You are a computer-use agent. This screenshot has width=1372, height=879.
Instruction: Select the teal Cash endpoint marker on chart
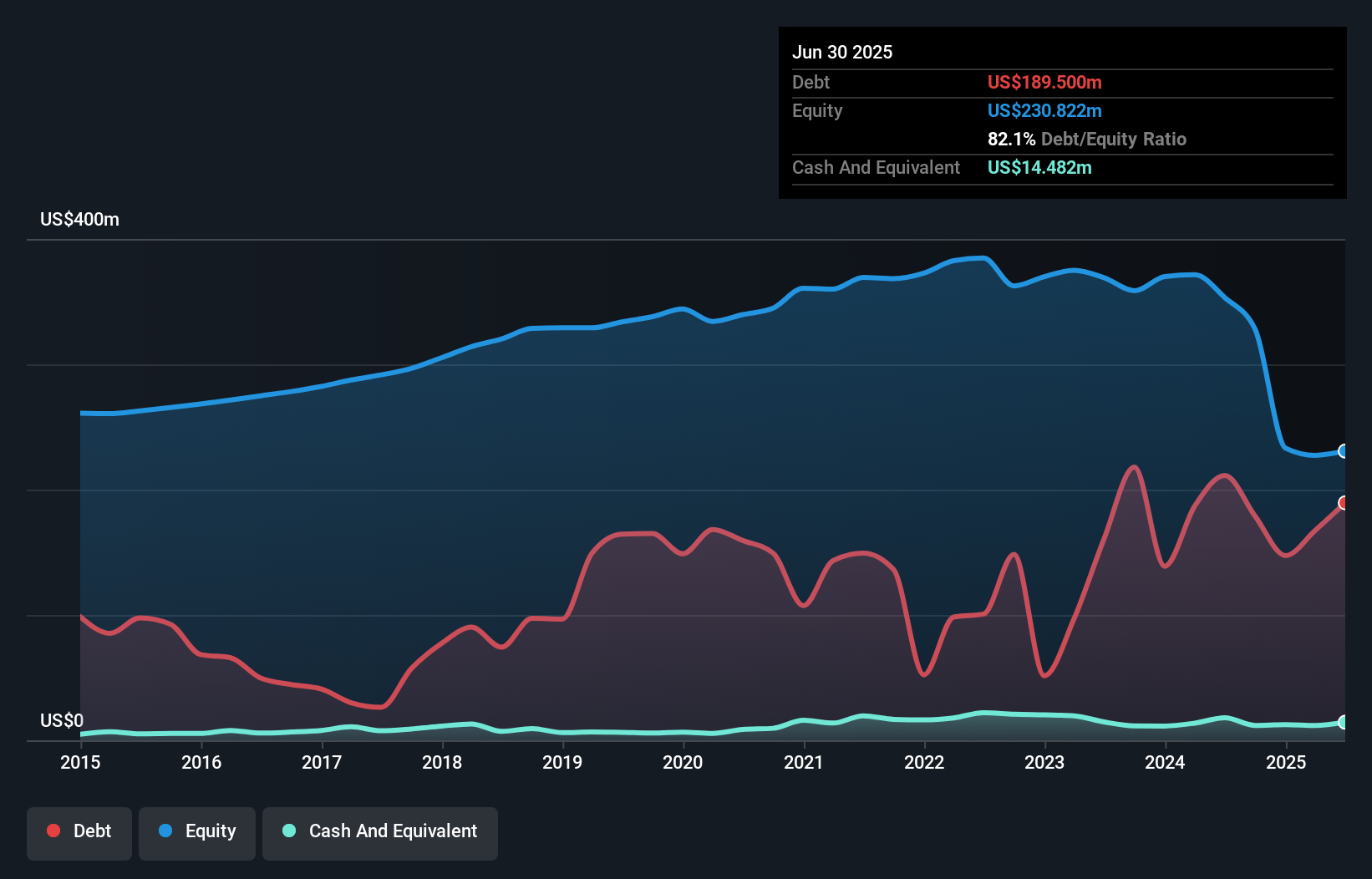coord(1344,722)
